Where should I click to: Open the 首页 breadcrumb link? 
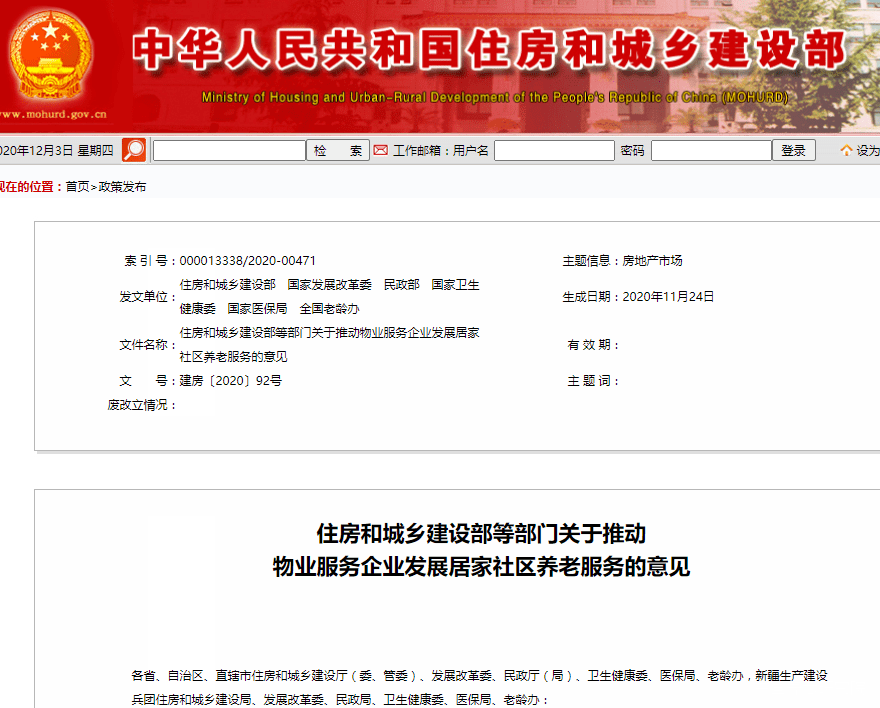tap(77, 187)
